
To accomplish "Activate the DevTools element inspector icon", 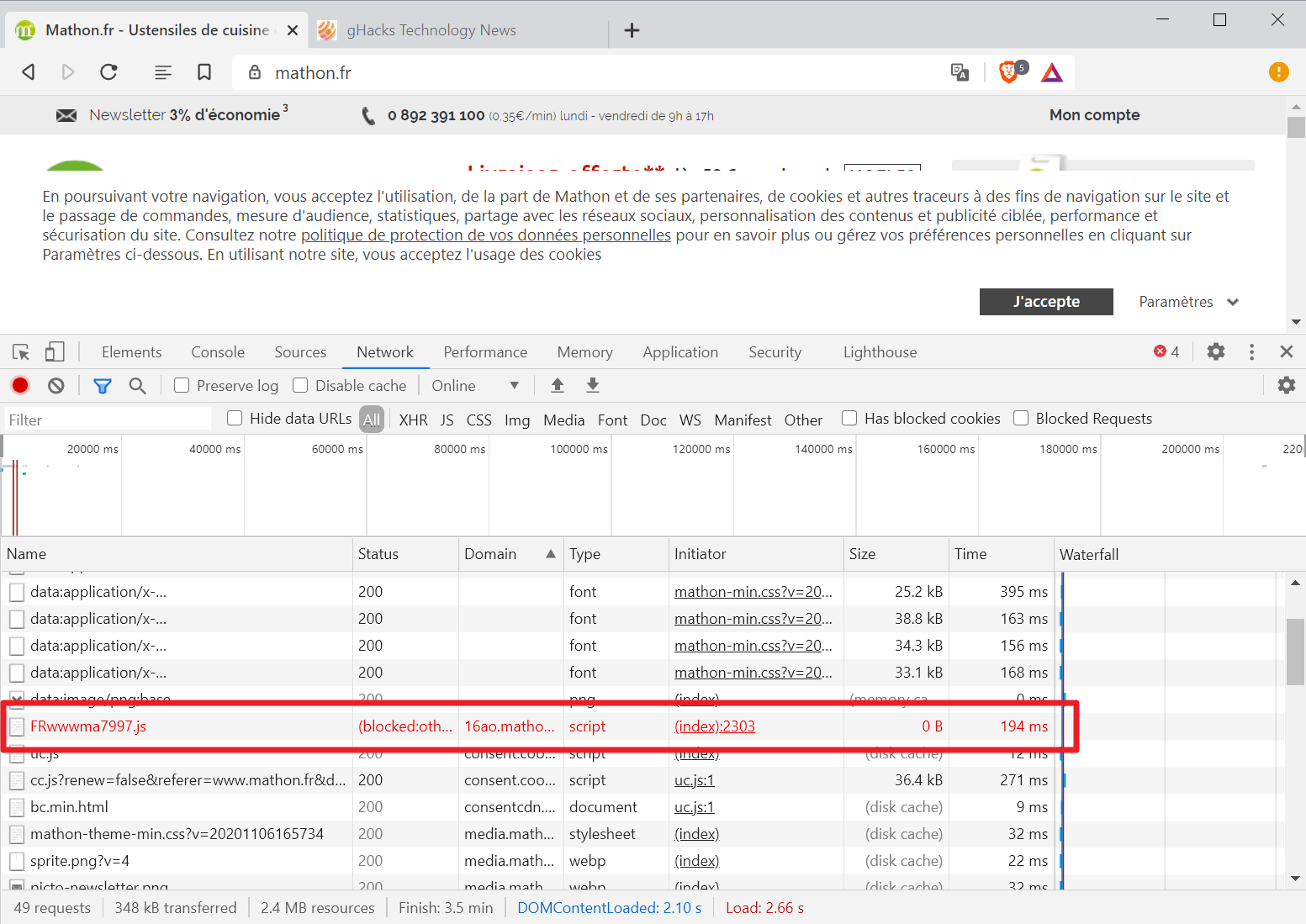I will [x=21, y=352].
